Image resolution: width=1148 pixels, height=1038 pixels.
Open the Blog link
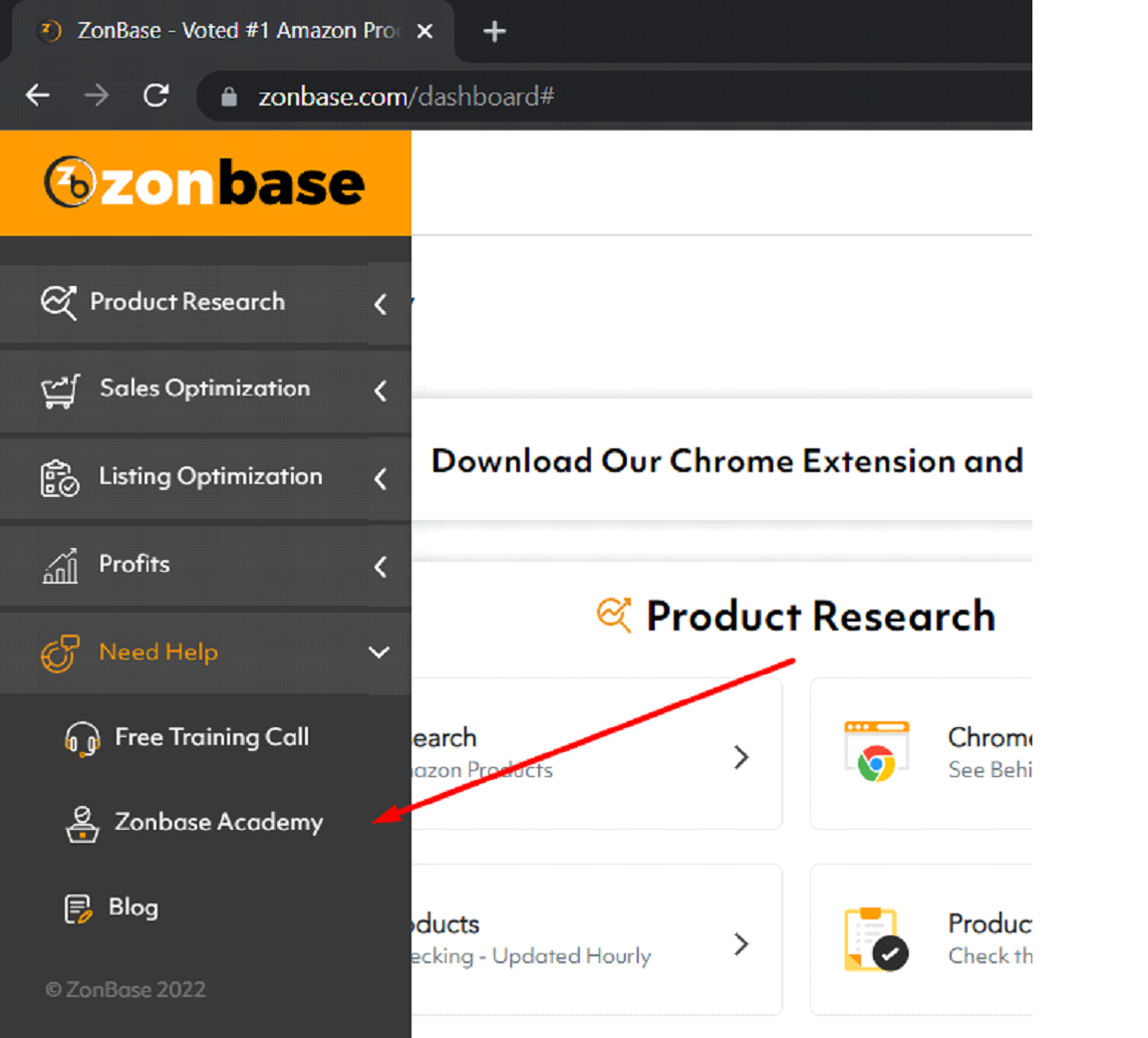[134, 908]
